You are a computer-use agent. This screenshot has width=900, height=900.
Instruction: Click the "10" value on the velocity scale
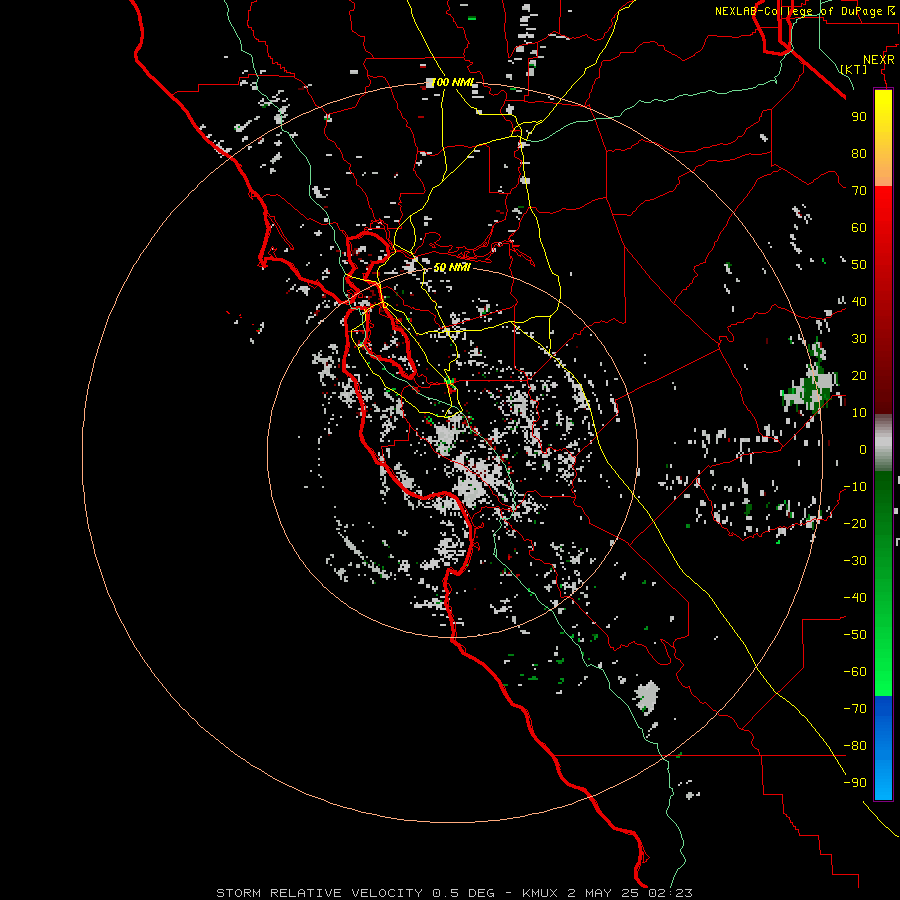point(859,413)
